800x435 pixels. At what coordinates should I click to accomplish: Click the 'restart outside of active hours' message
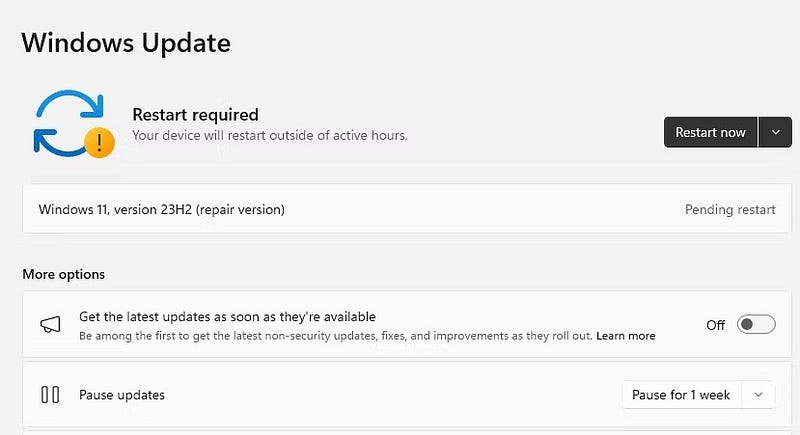tap(270, 135)
